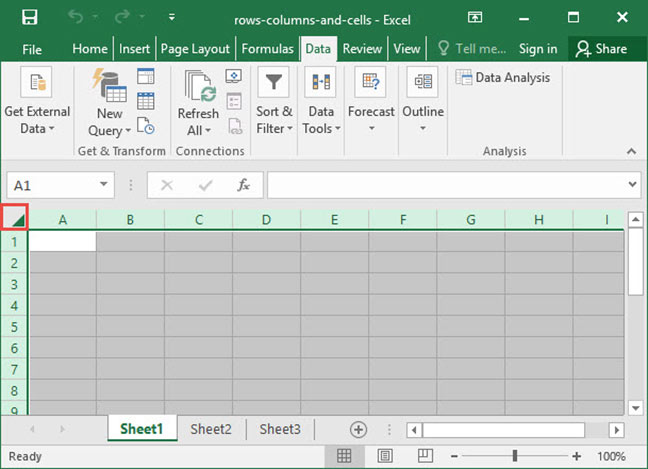The image size is (648, 469).
Task: Click the Sign in link
Action: 538,49
